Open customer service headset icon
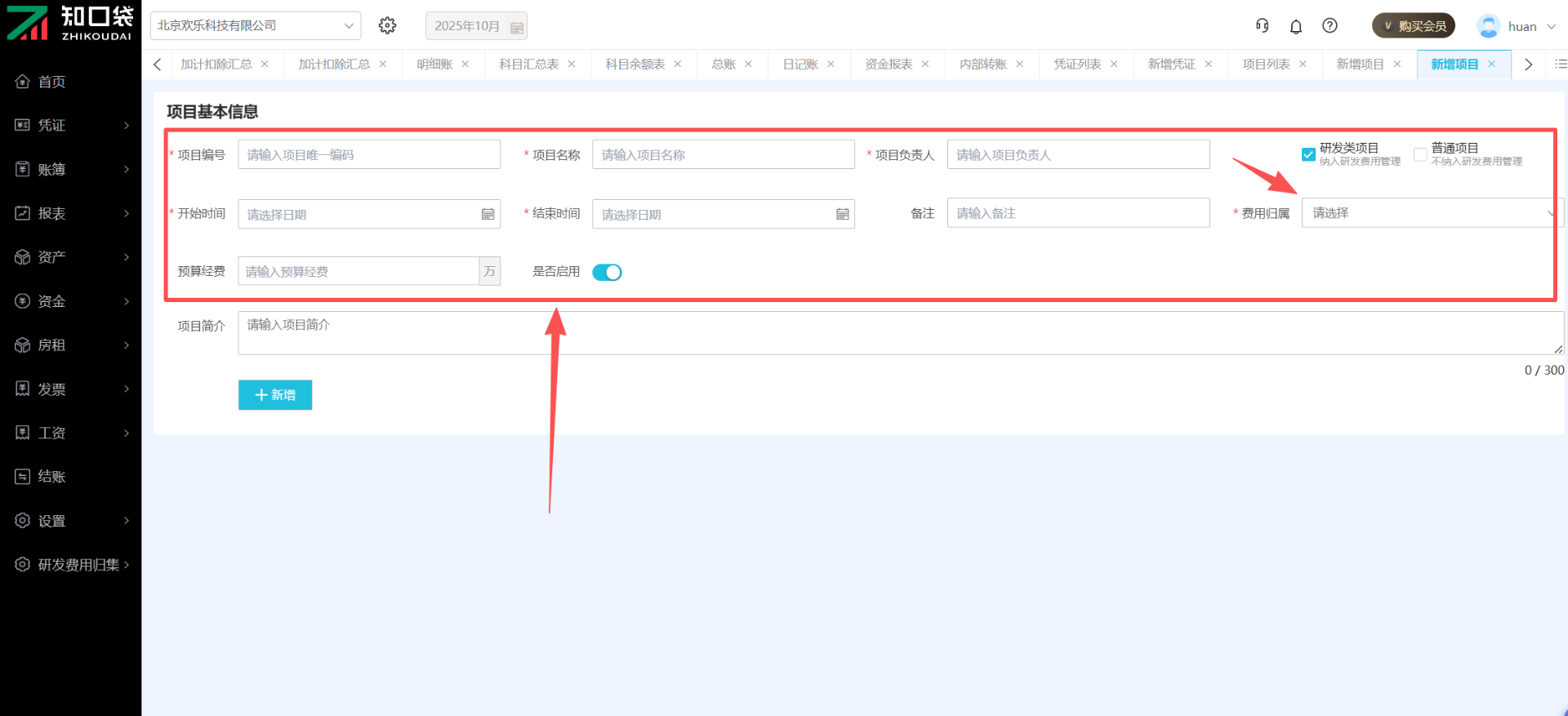Image resolution: width=1568 pixels, height=716 pixels. 1262,26
